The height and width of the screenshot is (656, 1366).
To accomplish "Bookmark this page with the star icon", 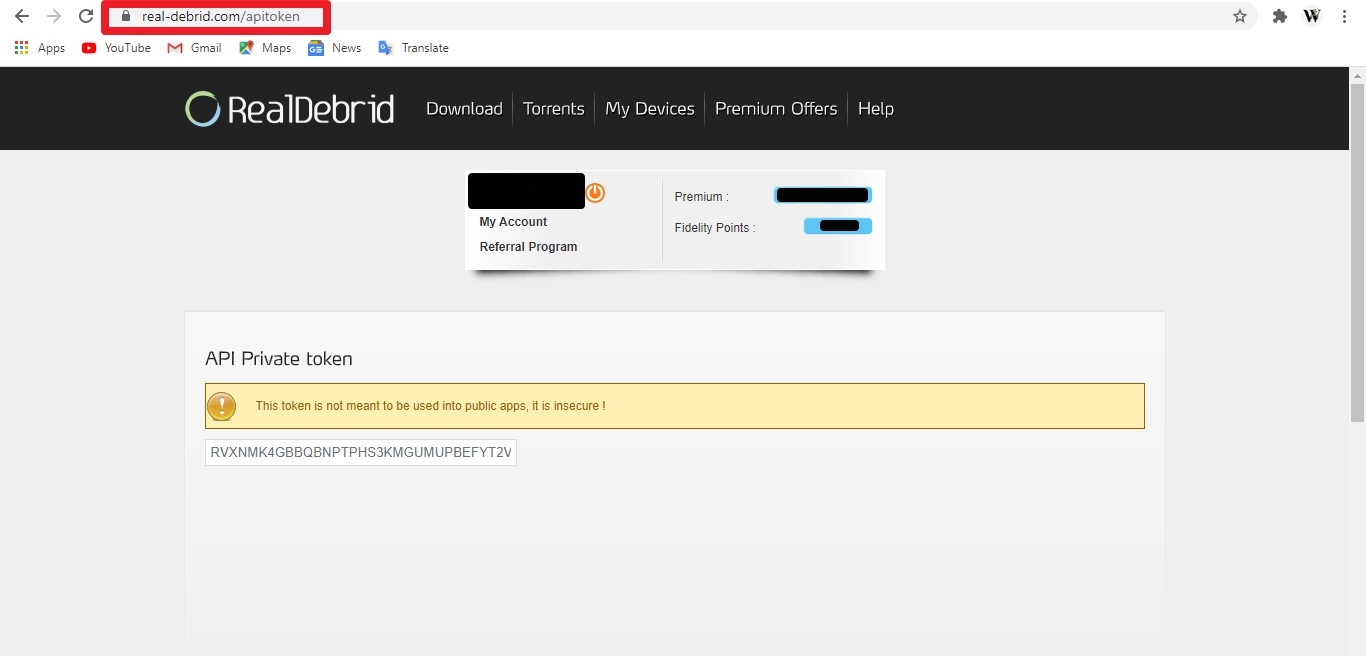I will pyautogui.click(x=1240, y=16).
